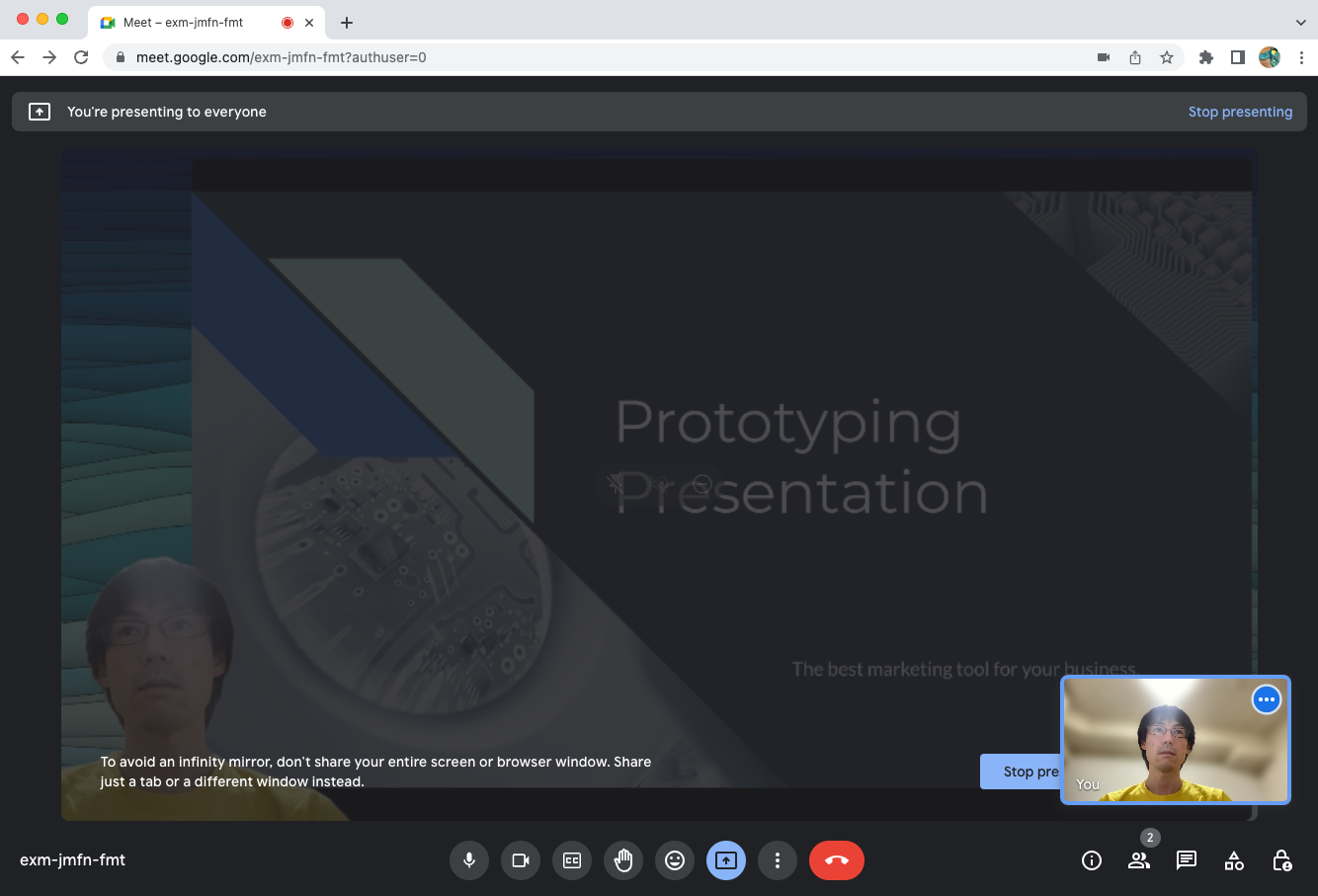
Task: Go forward with browser forward arrow
Action: coord(49,57)
